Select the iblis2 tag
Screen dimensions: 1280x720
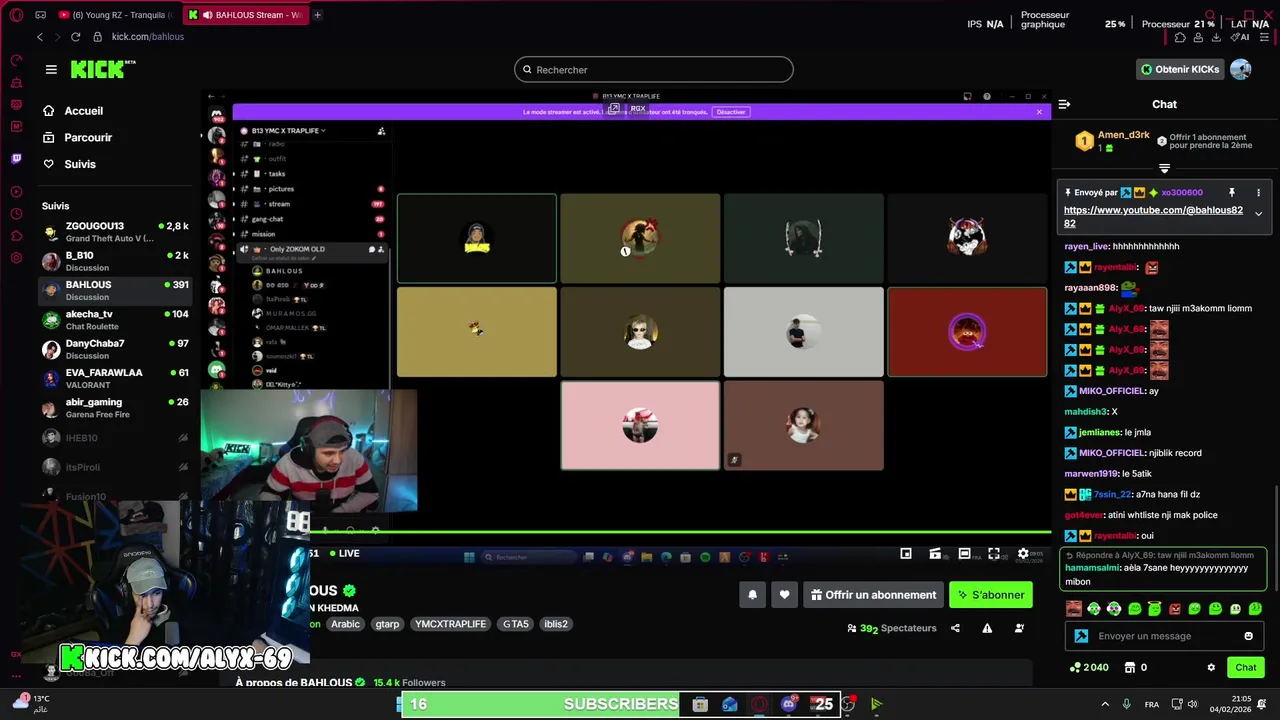click(555, 624)
